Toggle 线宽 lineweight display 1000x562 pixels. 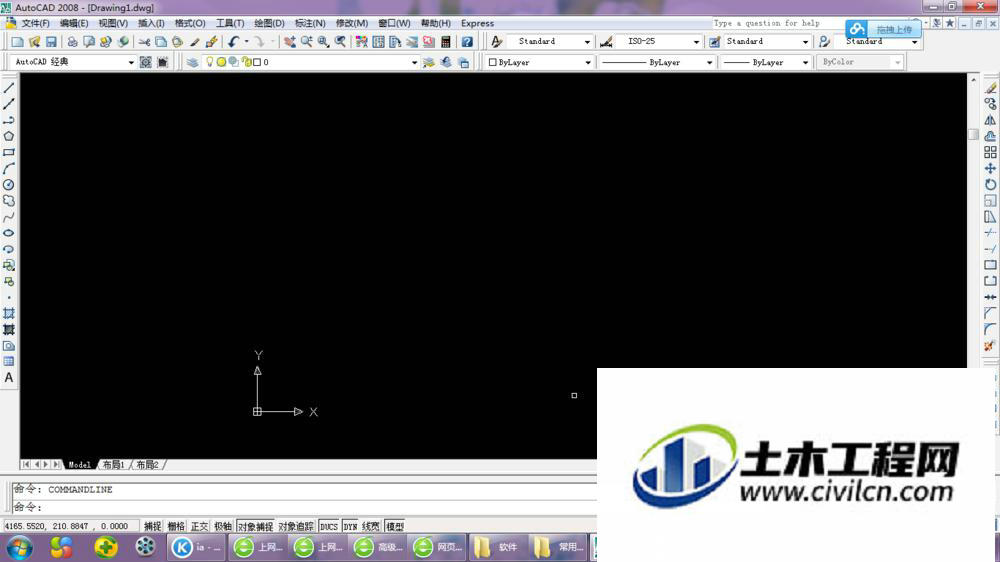371,526
